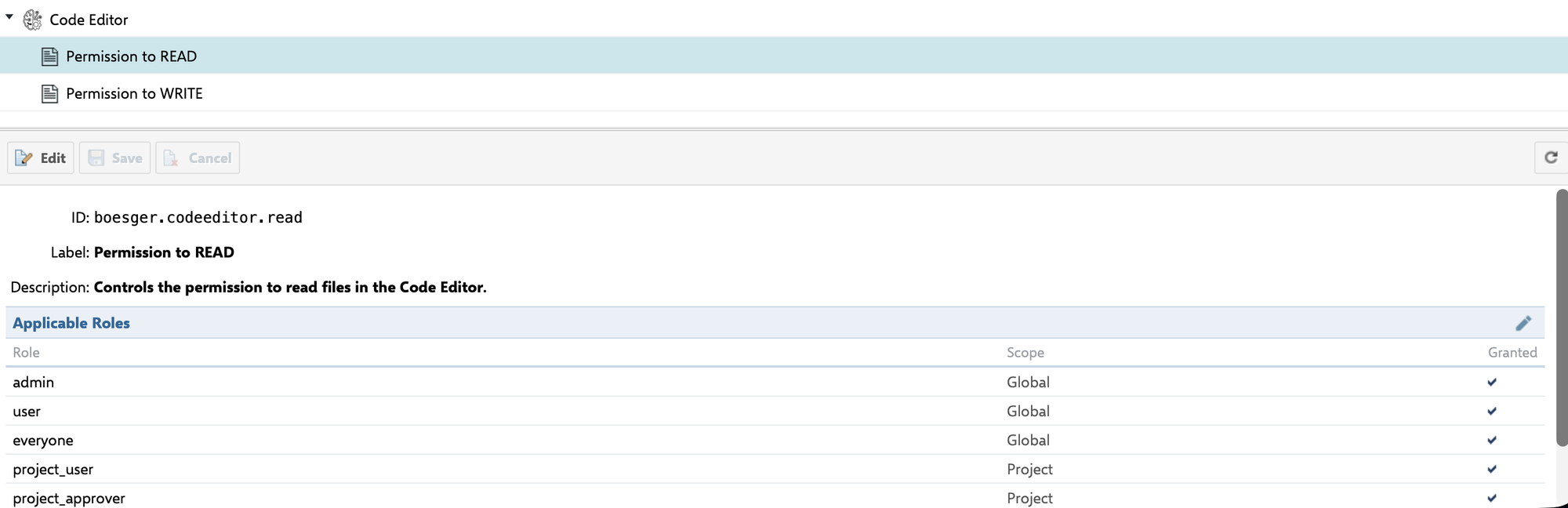Image resolution: width=1568 pixels, height=508 pixels.
Task: Toggle the Granted checkmark for everyone
Action: coord(1491,441)
